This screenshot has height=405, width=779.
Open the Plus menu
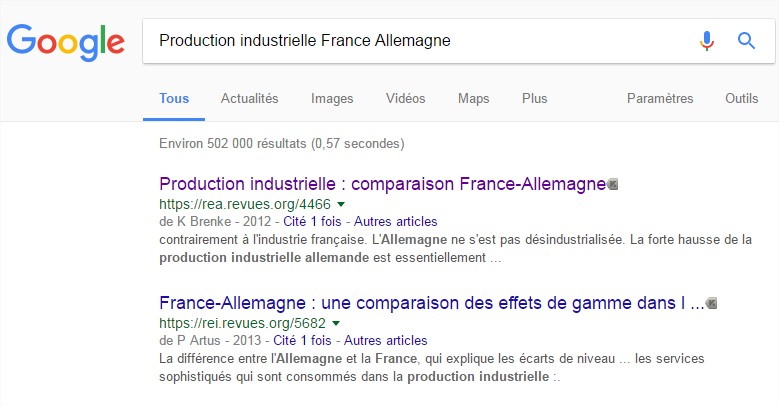pyautogui.click(x=535, y=98)
